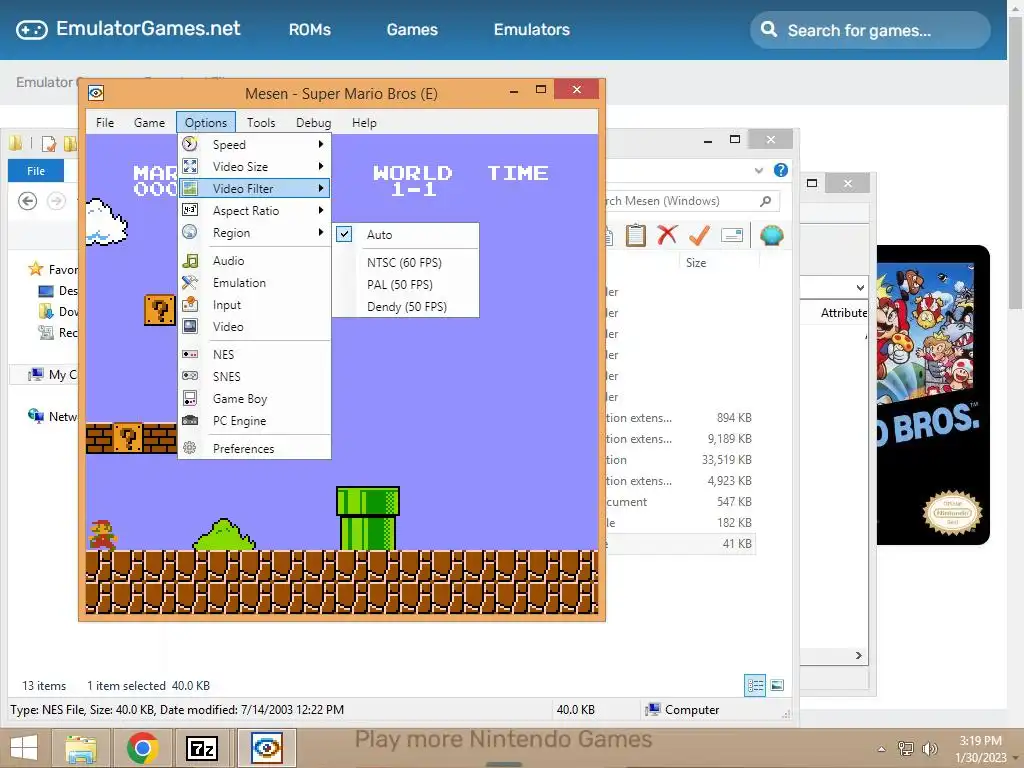Click the NES console icon
Screen dimensions: 1024x768
(x=190, y=354)
